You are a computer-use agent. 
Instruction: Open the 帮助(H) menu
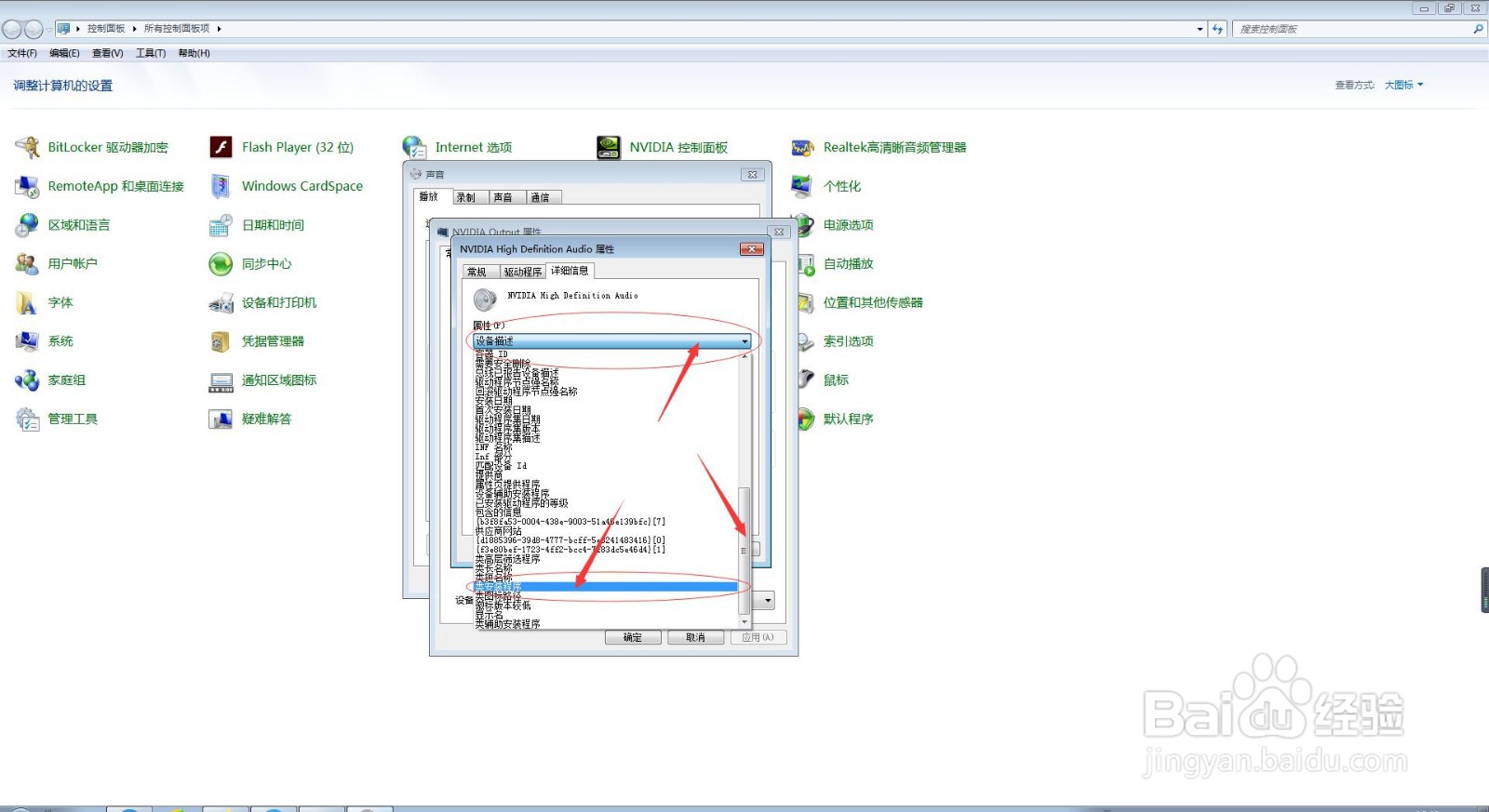point(194,53)
